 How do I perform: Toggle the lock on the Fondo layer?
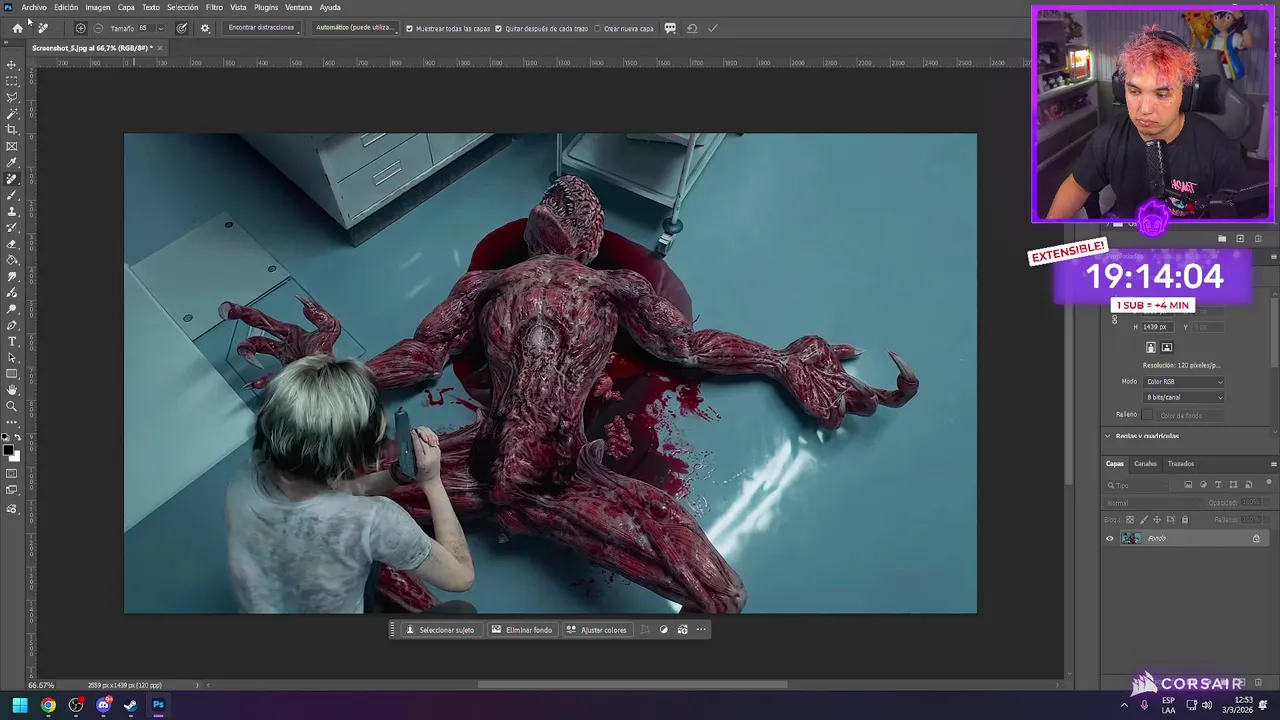(1257, 538)
